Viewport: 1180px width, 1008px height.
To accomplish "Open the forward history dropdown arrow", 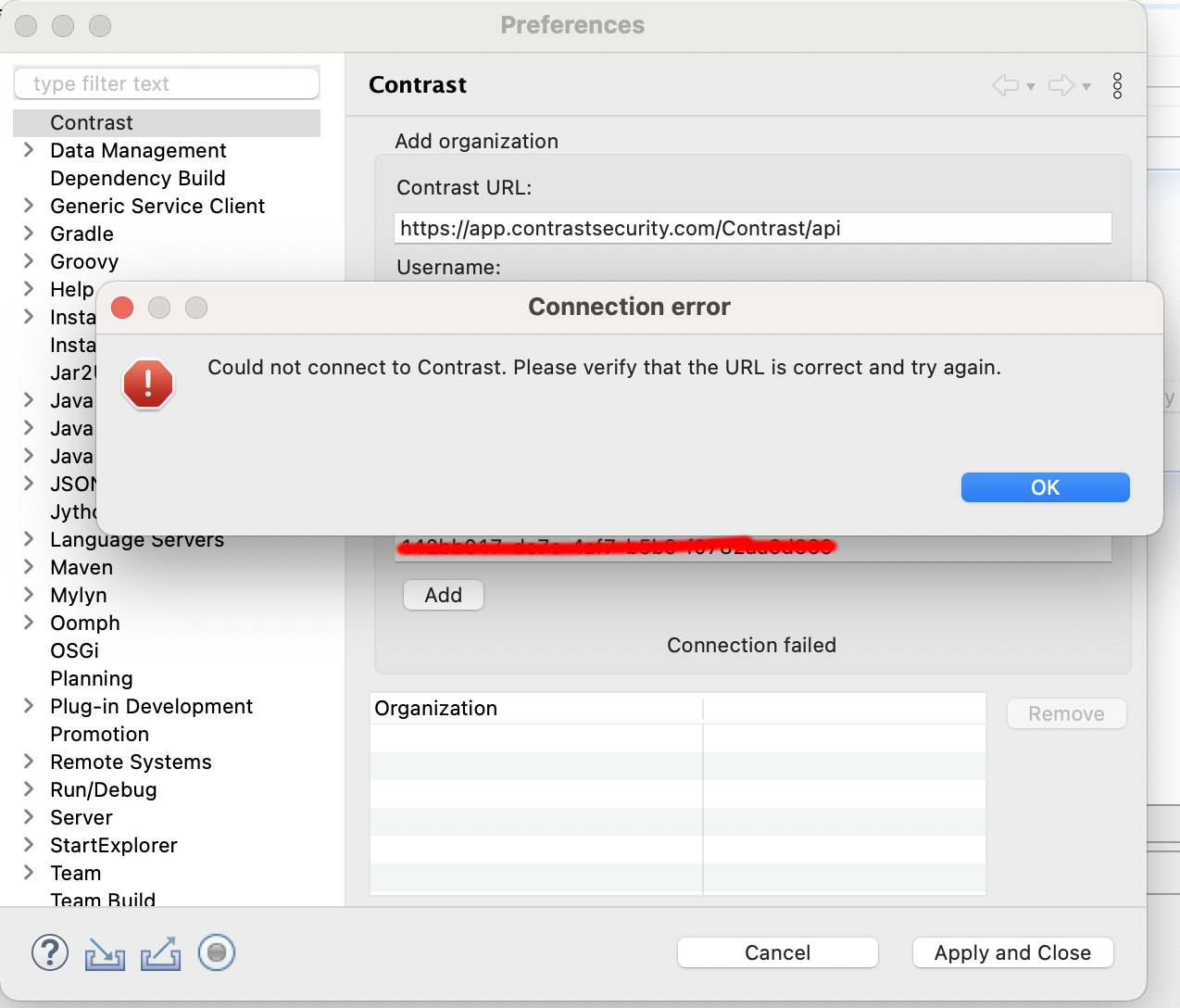I will [x=1086, y=87].
